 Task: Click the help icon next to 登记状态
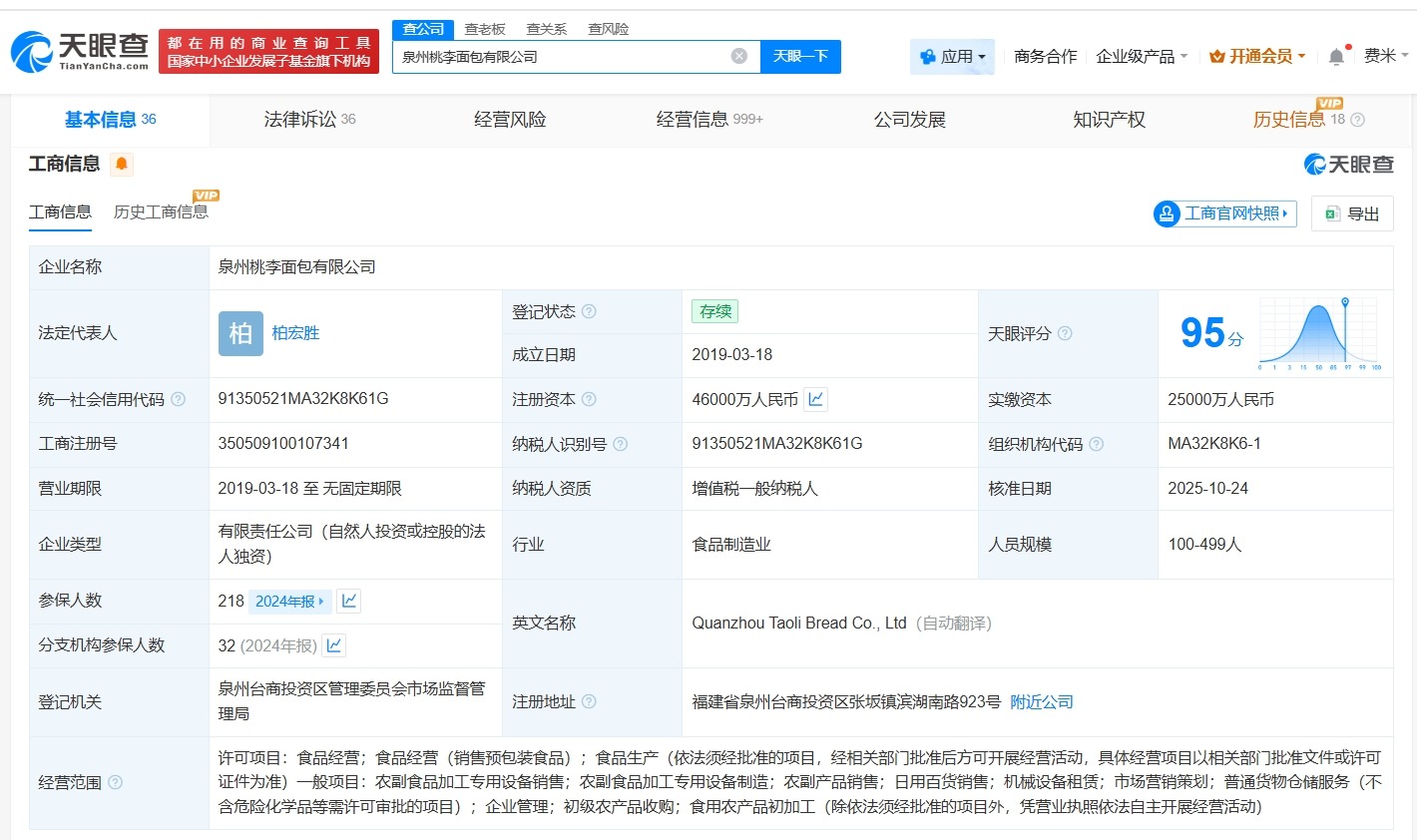pos(588,310)
